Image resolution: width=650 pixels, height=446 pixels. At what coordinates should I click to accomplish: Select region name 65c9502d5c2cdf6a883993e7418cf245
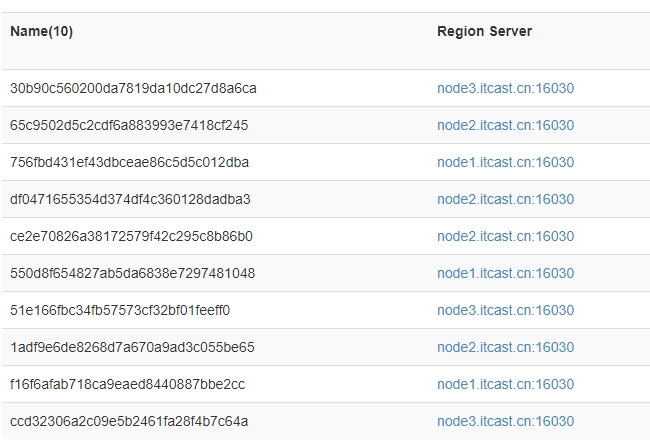pyautogui.click(x=129, y=125)
